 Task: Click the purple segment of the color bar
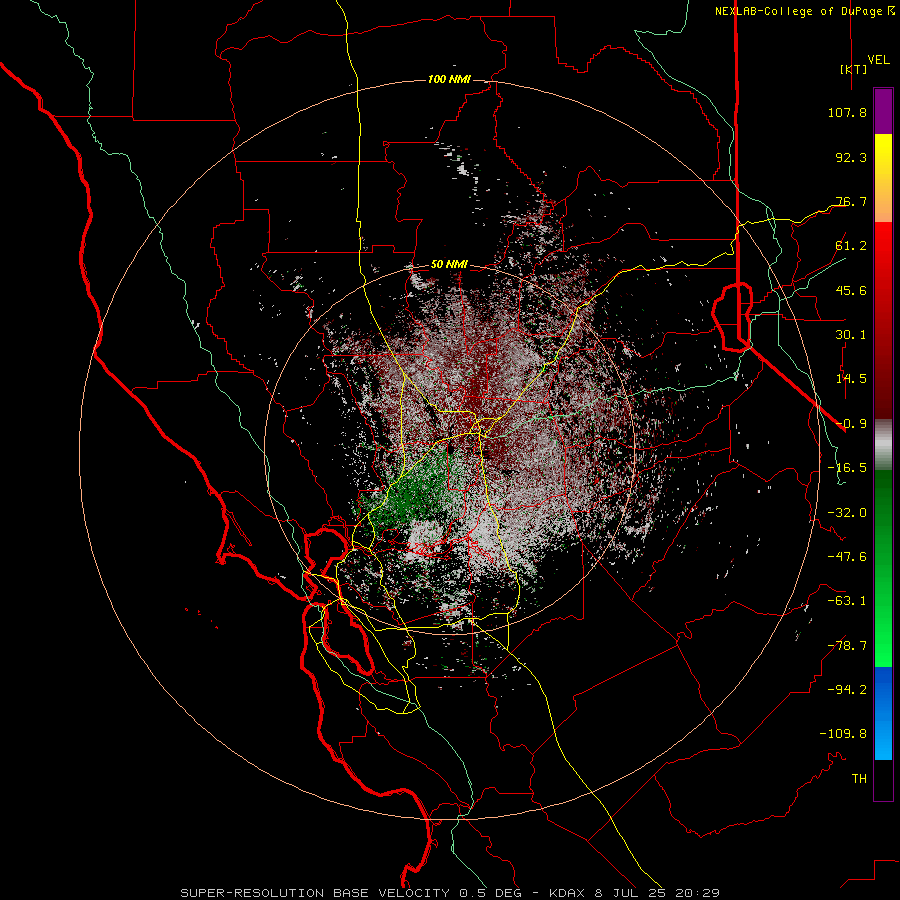pyautogui.click(x=883, y=112)
